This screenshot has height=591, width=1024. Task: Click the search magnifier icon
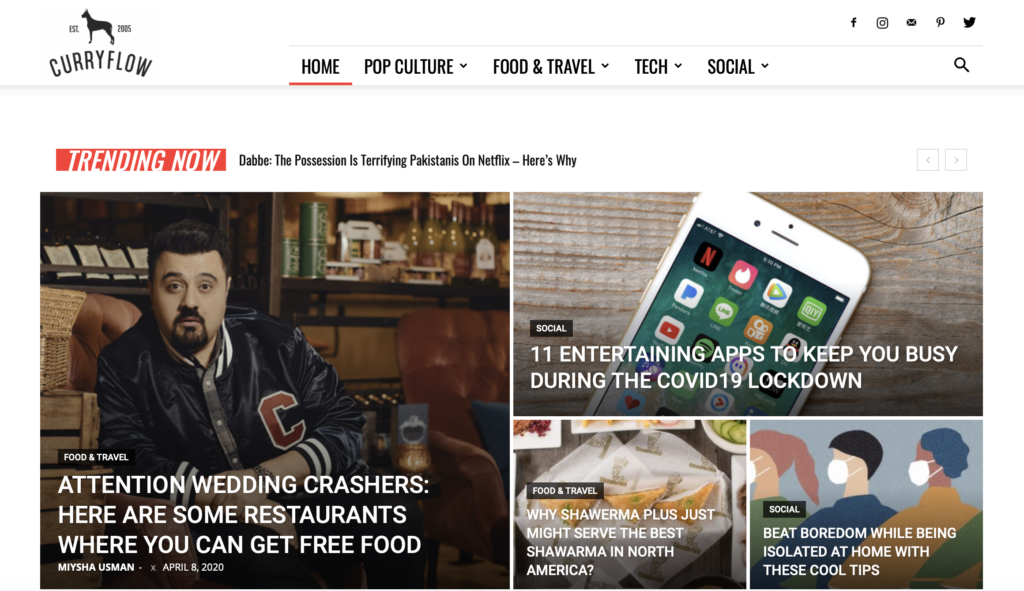click(x=961, y=65)
